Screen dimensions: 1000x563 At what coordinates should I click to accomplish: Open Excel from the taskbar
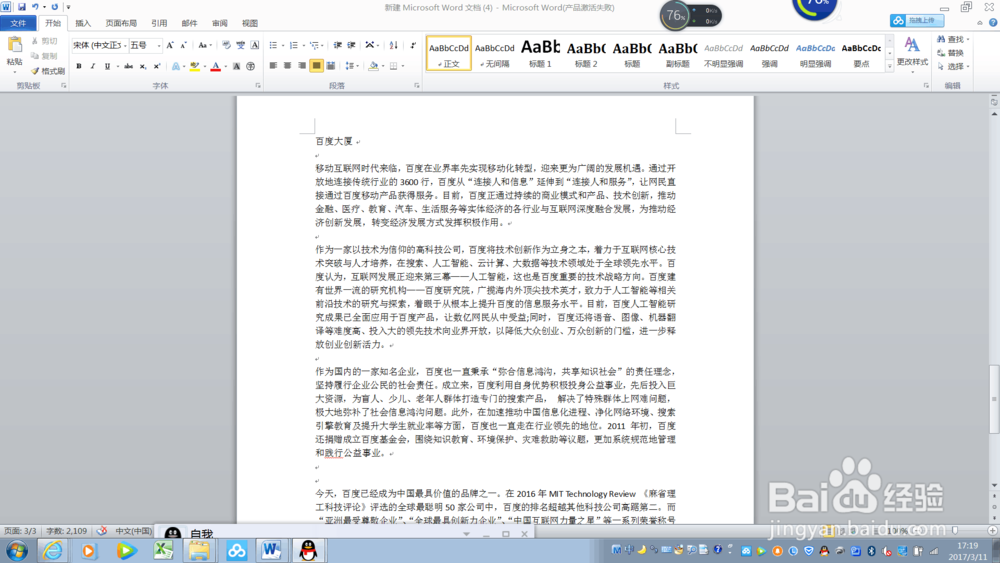(x=163, y=550)
